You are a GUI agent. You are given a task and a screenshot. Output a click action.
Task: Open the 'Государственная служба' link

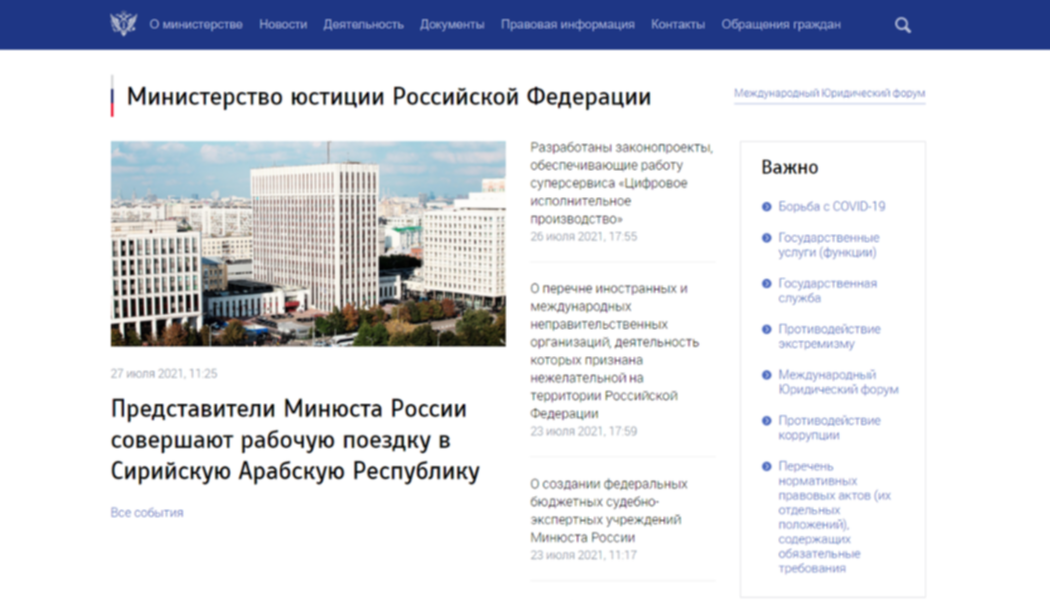(x=827, y=291)
